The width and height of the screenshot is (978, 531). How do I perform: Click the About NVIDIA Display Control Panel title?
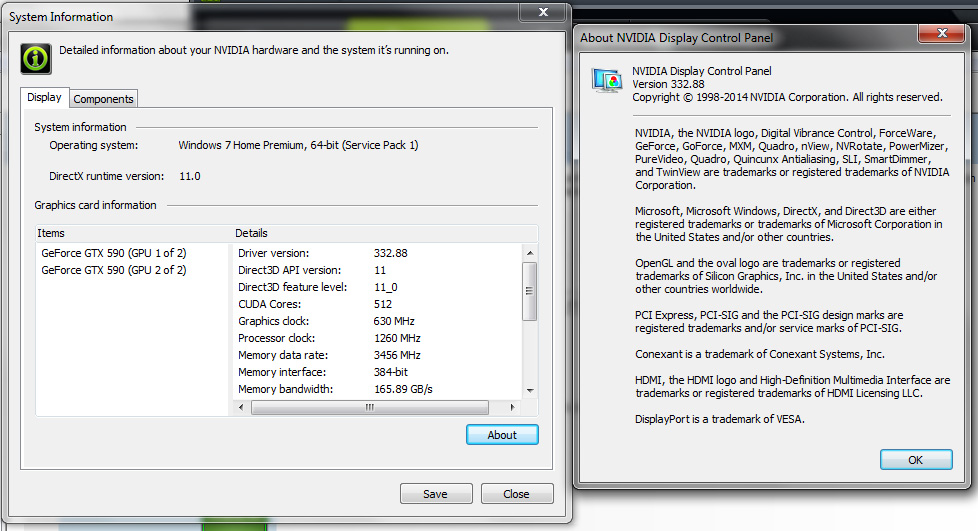676,38
